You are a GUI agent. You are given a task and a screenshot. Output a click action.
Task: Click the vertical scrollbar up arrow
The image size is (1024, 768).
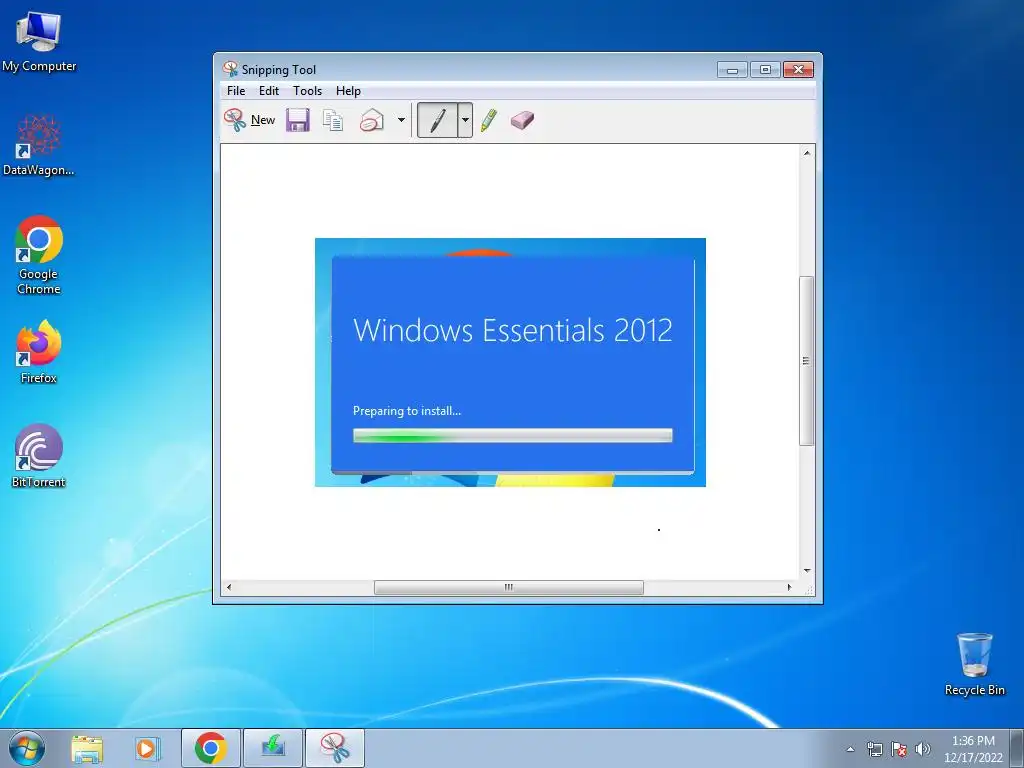pyautogui.click(x=807, y=153)
